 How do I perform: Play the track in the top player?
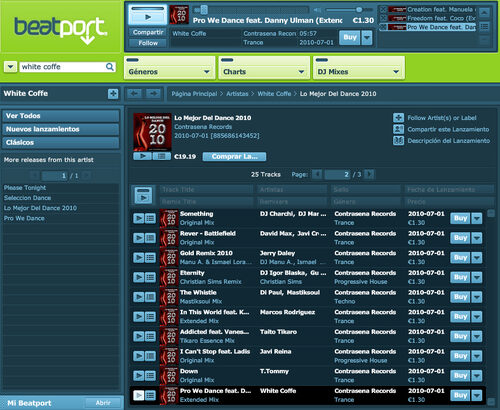coord(148,17)
